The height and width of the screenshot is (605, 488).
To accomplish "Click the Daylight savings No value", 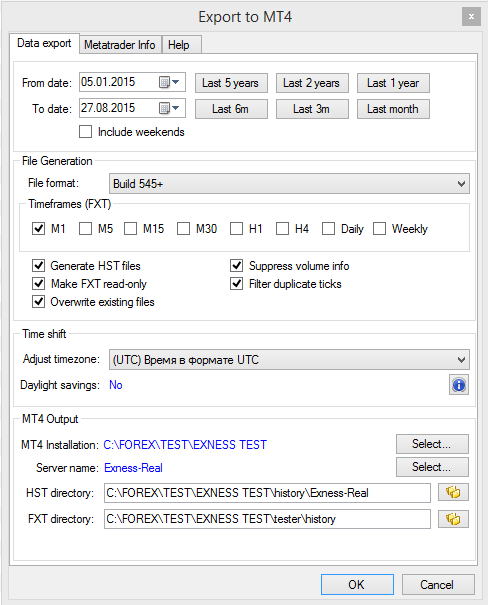I will point(116,385).
